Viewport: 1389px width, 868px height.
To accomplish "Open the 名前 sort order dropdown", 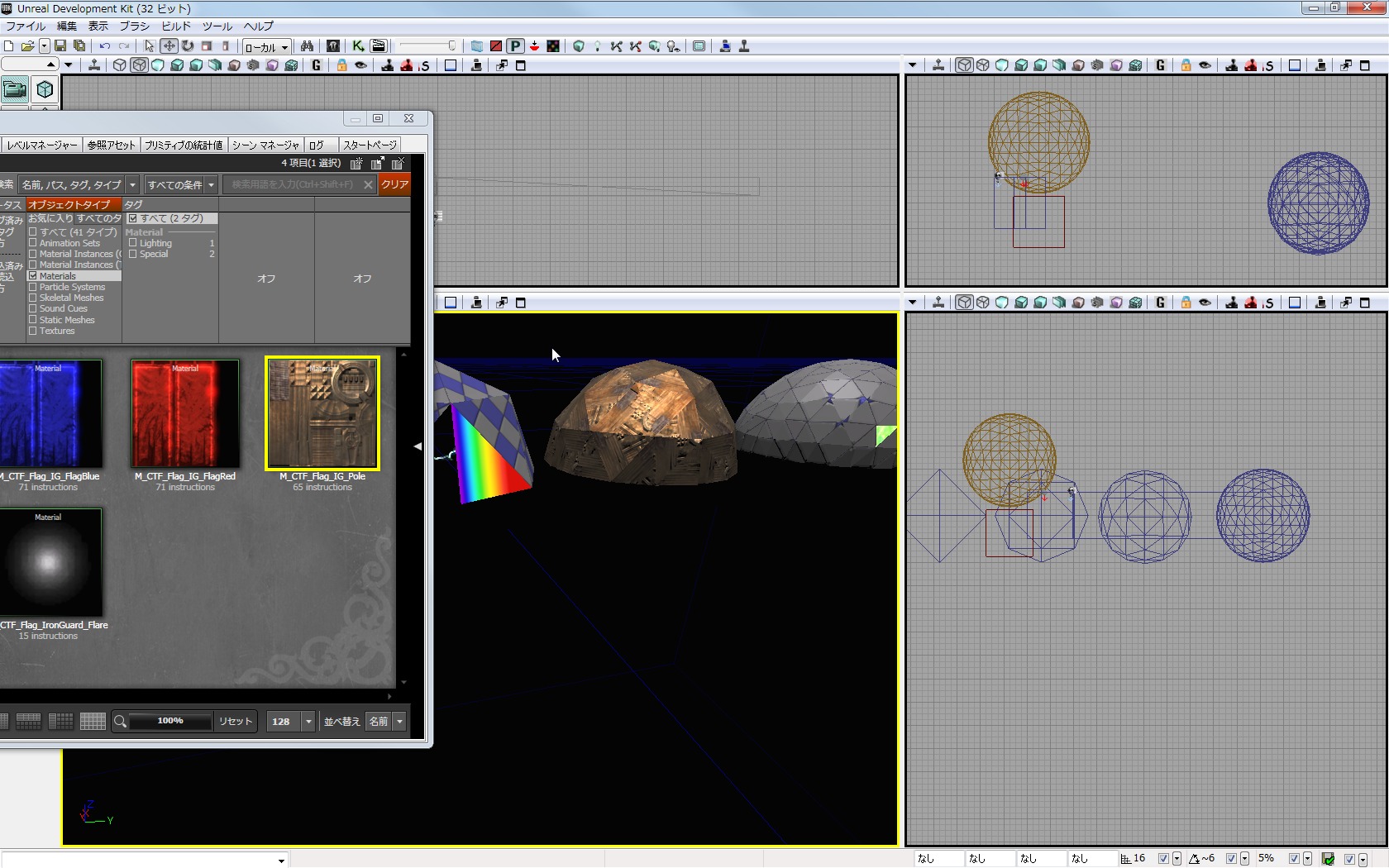I will point(399,722).
